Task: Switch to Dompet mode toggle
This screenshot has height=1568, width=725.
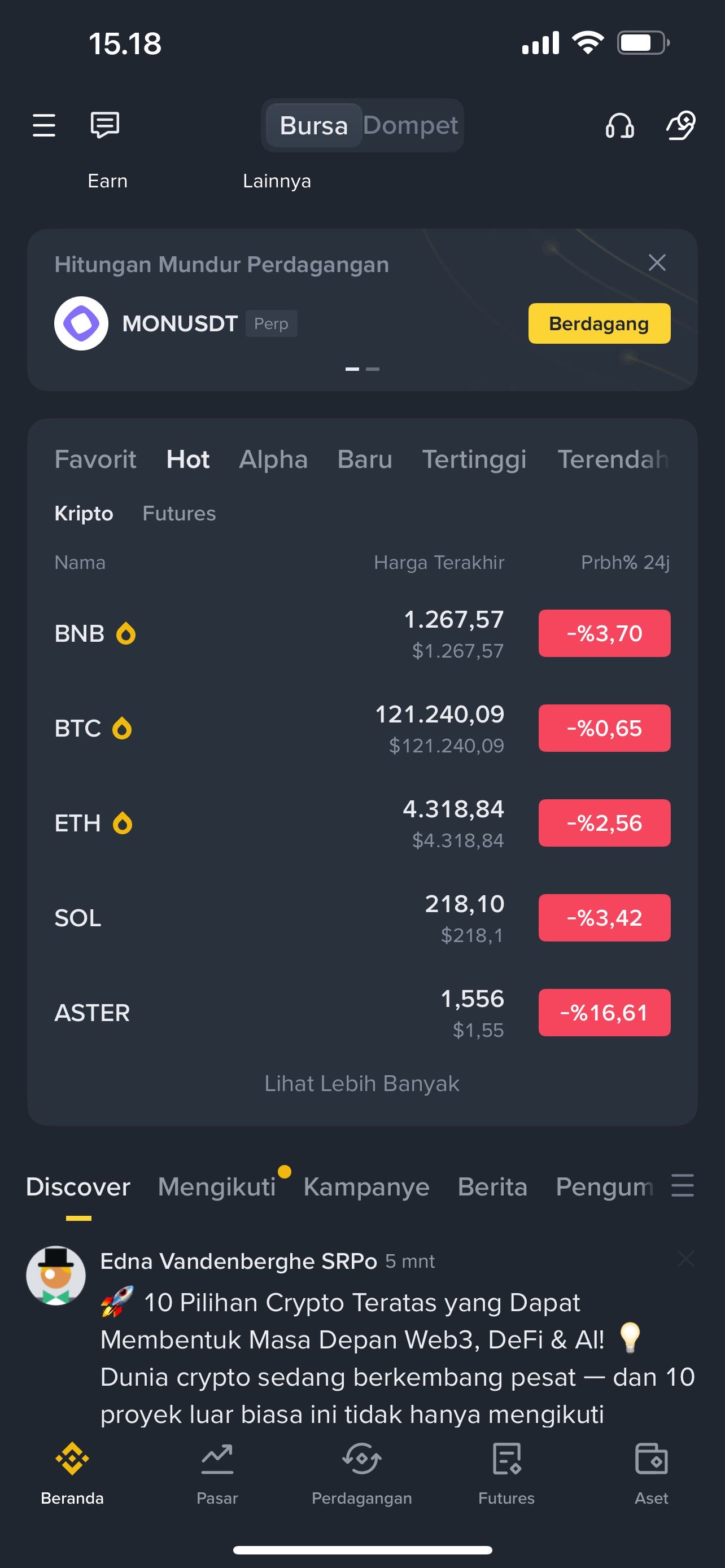Action: [x=410, y=125]
